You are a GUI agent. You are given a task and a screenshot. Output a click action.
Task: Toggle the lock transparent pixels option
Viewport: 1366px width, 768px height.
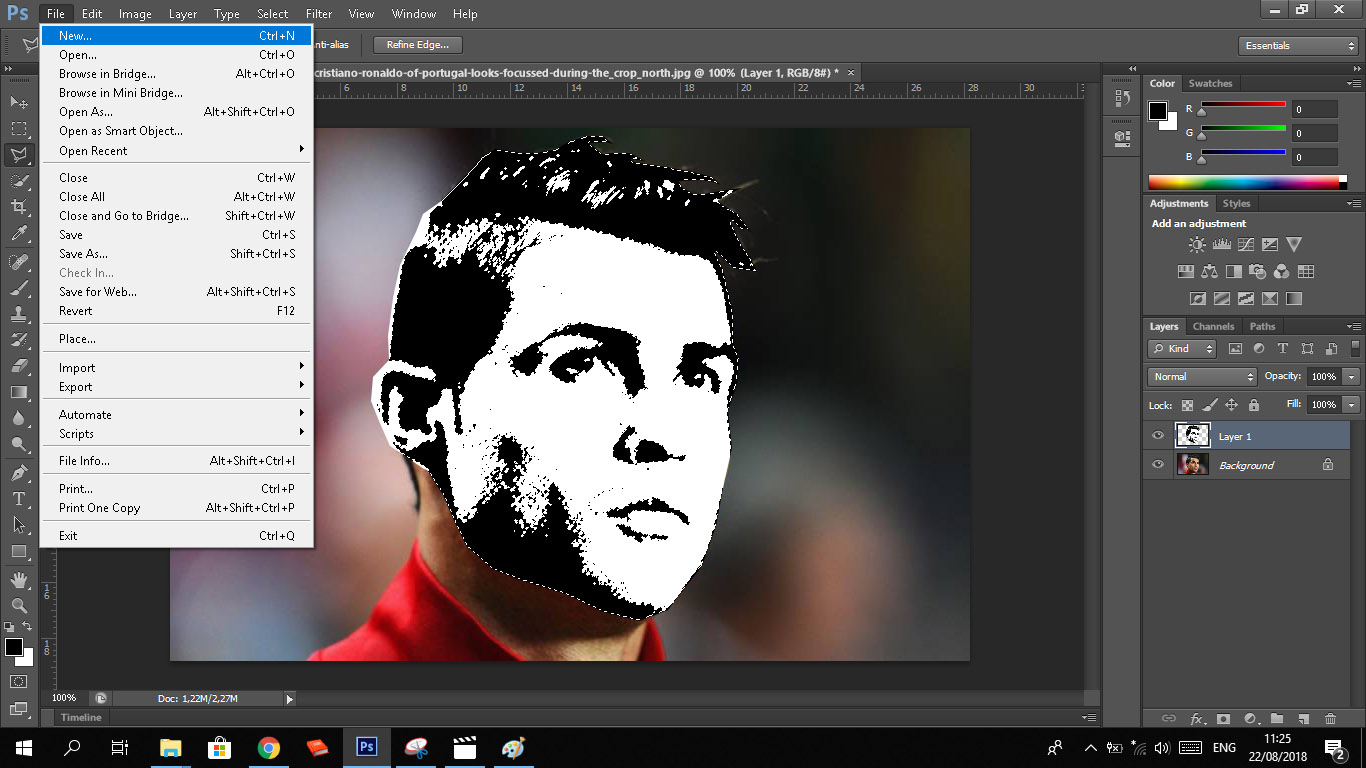coord(1187,405)
